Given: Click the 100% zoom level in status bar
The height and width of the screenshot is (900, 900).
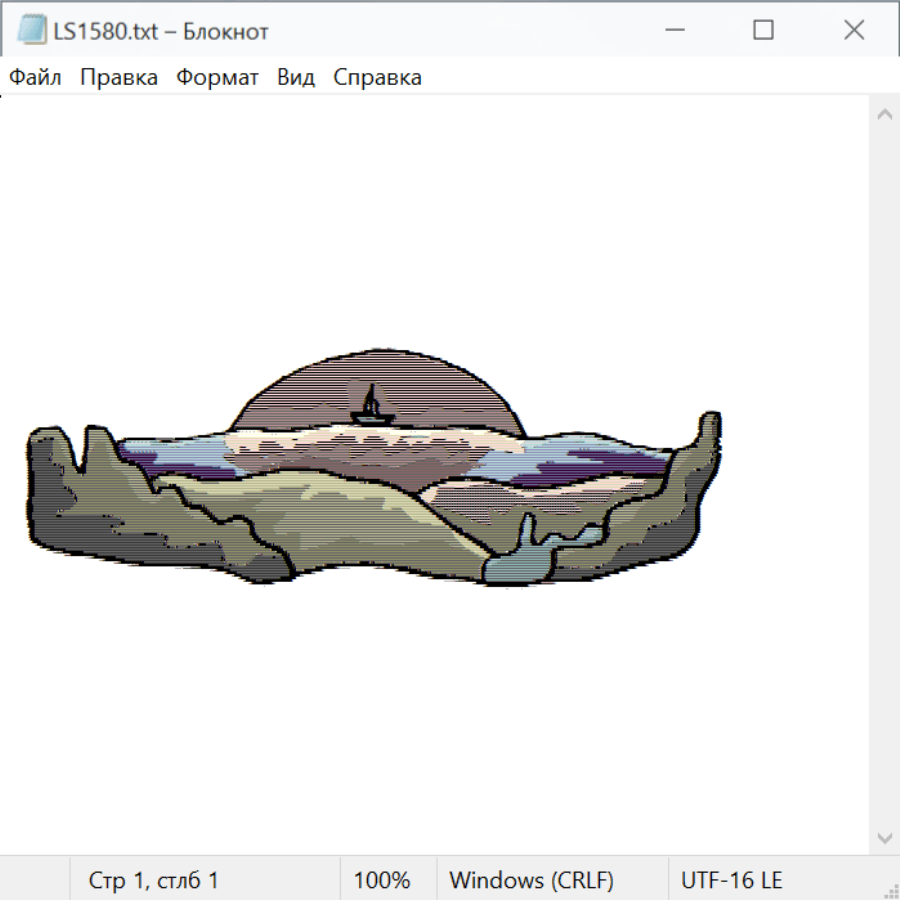Looking at the screenshot, I should coord(382,880).
